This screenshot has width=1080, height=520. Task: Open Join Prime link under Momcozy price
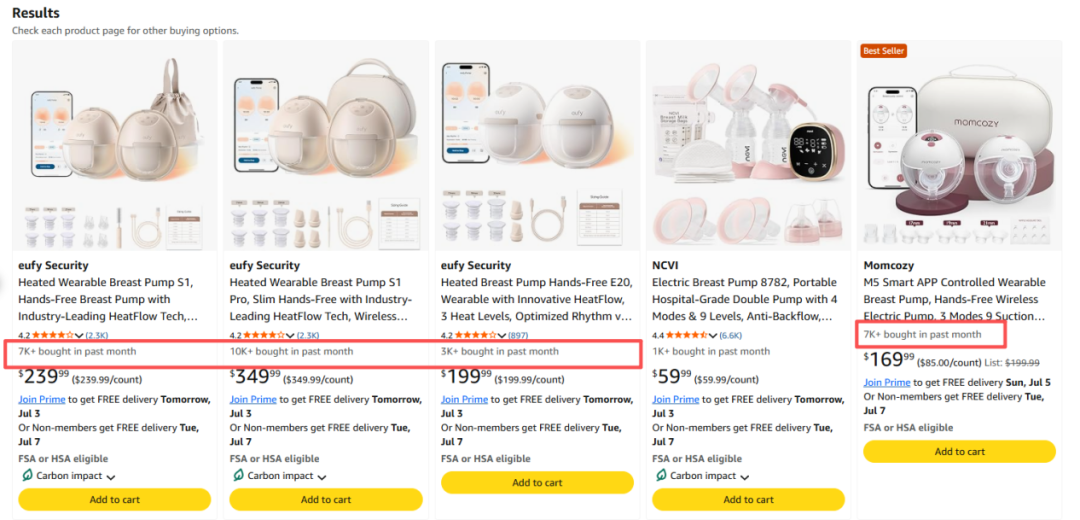[x=886, y=382]
